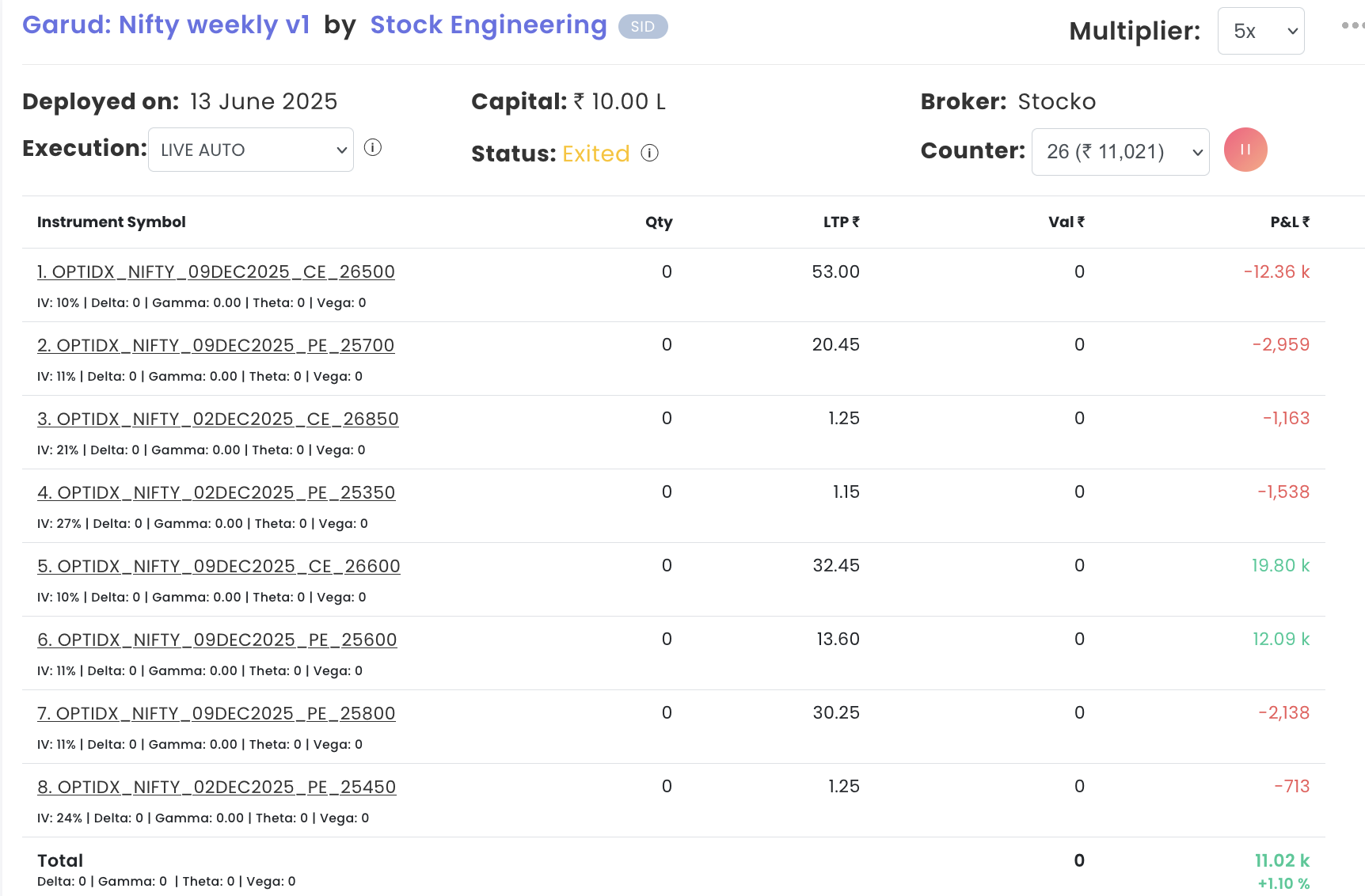Viewport: 1365px width, 896px height.
Task: Open the Garud: Nifty weekly v1 strategy link
Action: 165,25
